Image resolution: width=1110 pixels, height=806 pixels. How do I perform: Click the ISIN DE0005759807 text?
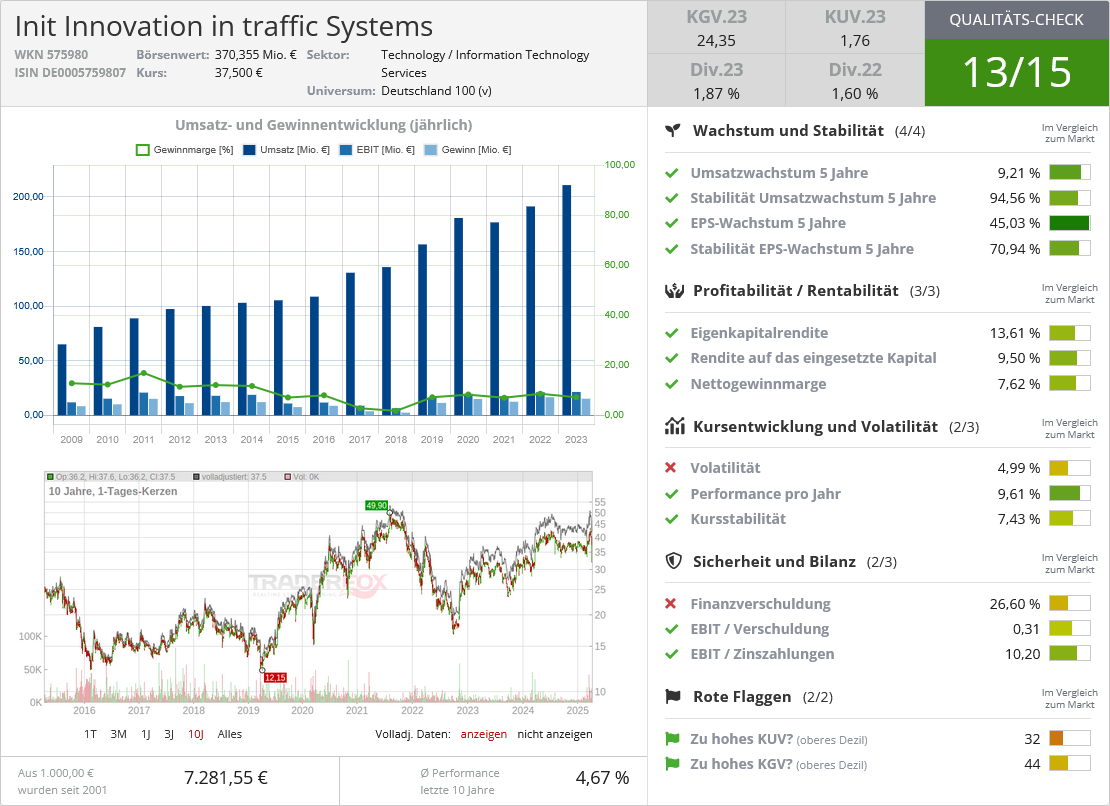pyautogui.click(x=70, y=73)
